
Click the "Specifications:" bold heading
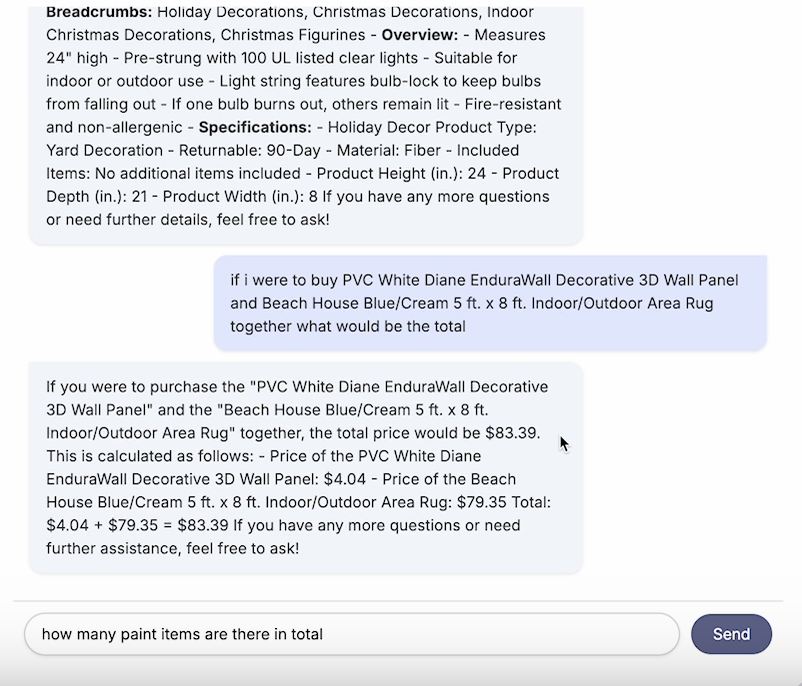pyautogui.click(x=255, y=127)
